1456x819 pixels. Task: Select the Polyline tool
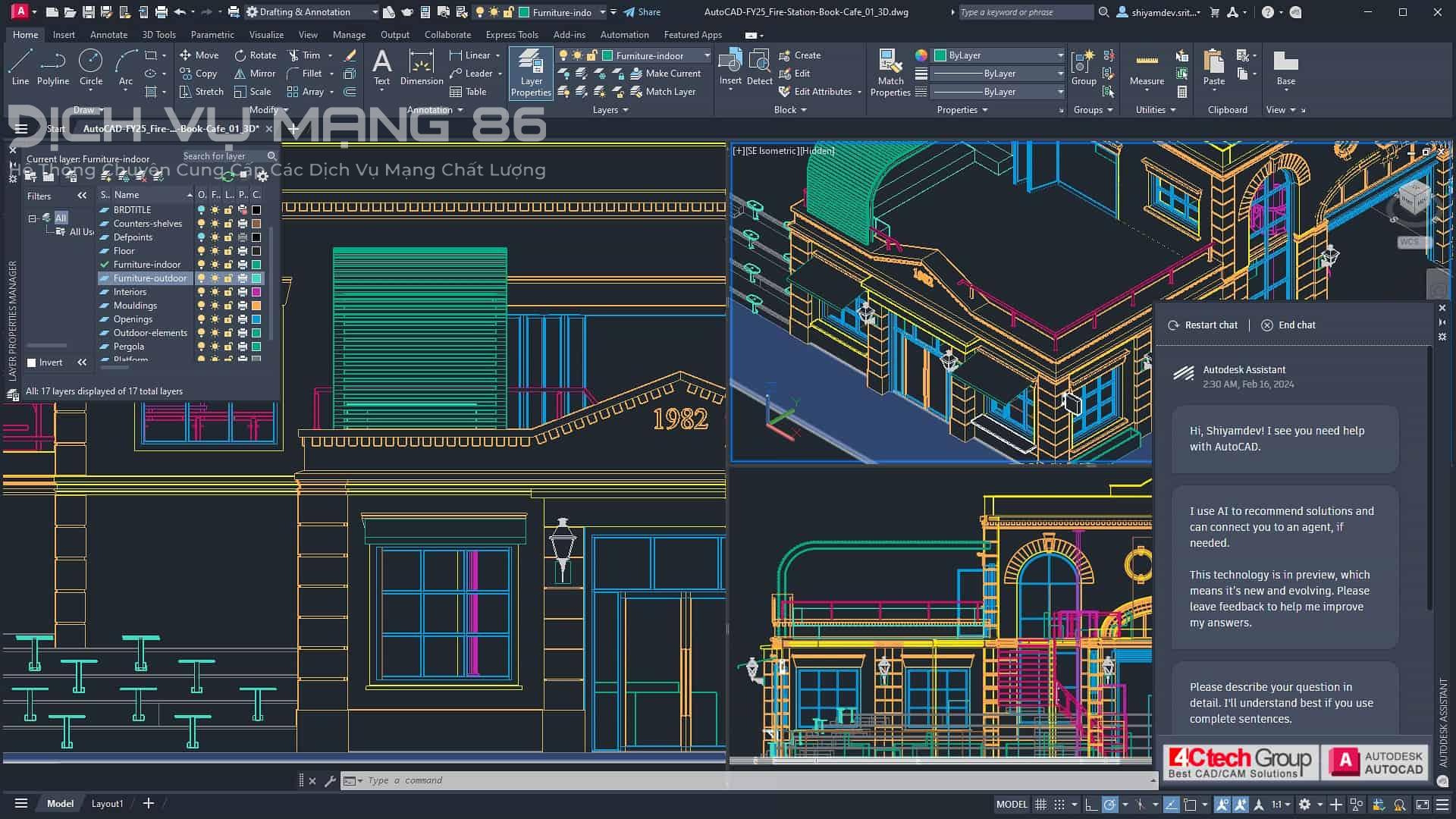pos(53,67)
